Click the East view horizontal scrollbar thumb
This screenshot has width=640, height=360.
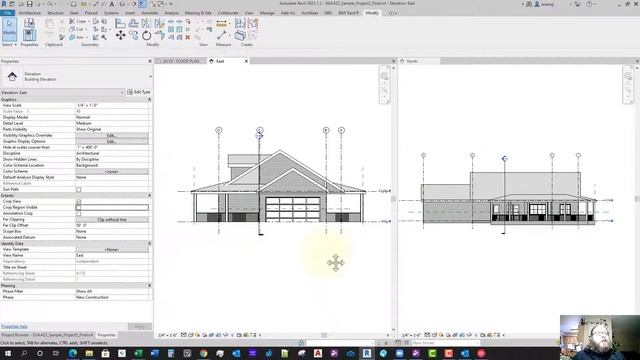tap(324, 335)
